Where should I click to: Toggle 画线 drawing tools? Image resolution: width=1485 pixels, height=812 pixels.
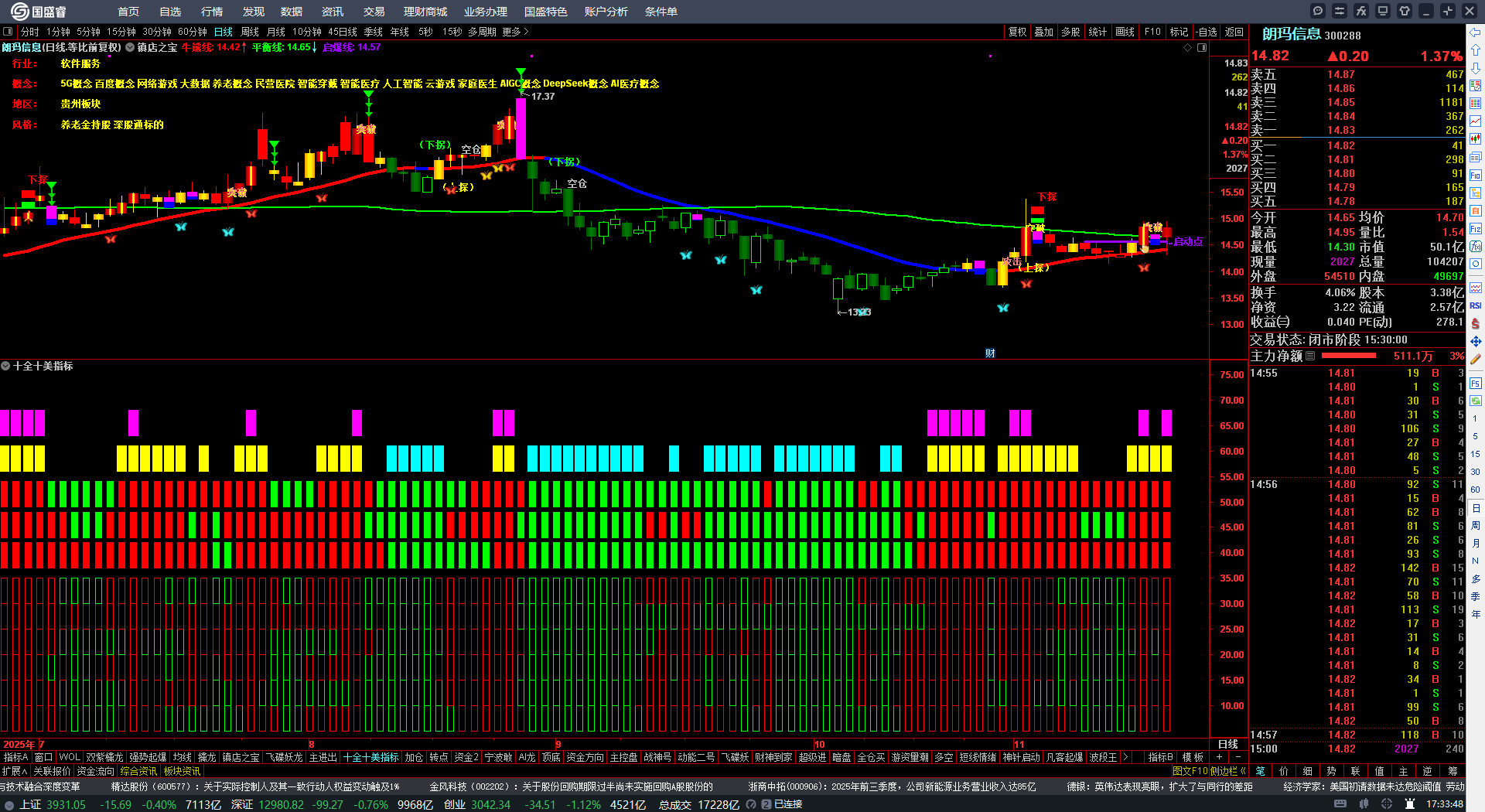(x=1125, y=32)
